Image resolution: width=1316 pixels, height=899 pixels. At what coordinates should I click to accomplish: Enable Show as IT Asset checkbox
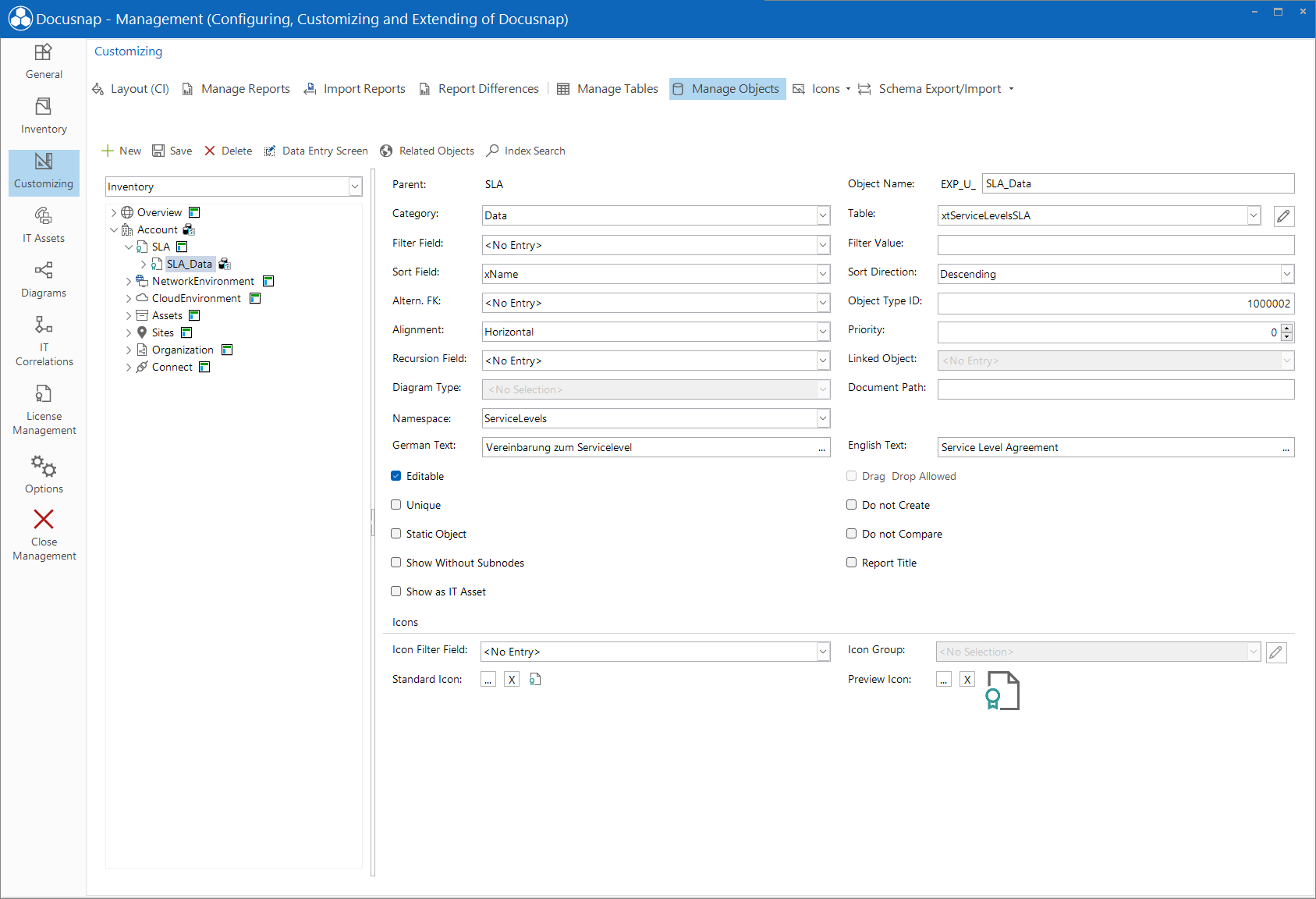coord(396,592)
